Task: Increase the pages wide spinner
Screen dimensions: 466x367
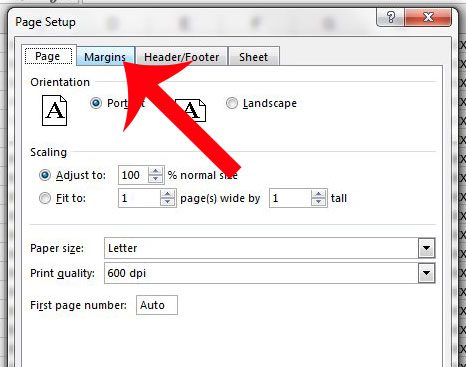Action: click(x=167, y=194)
